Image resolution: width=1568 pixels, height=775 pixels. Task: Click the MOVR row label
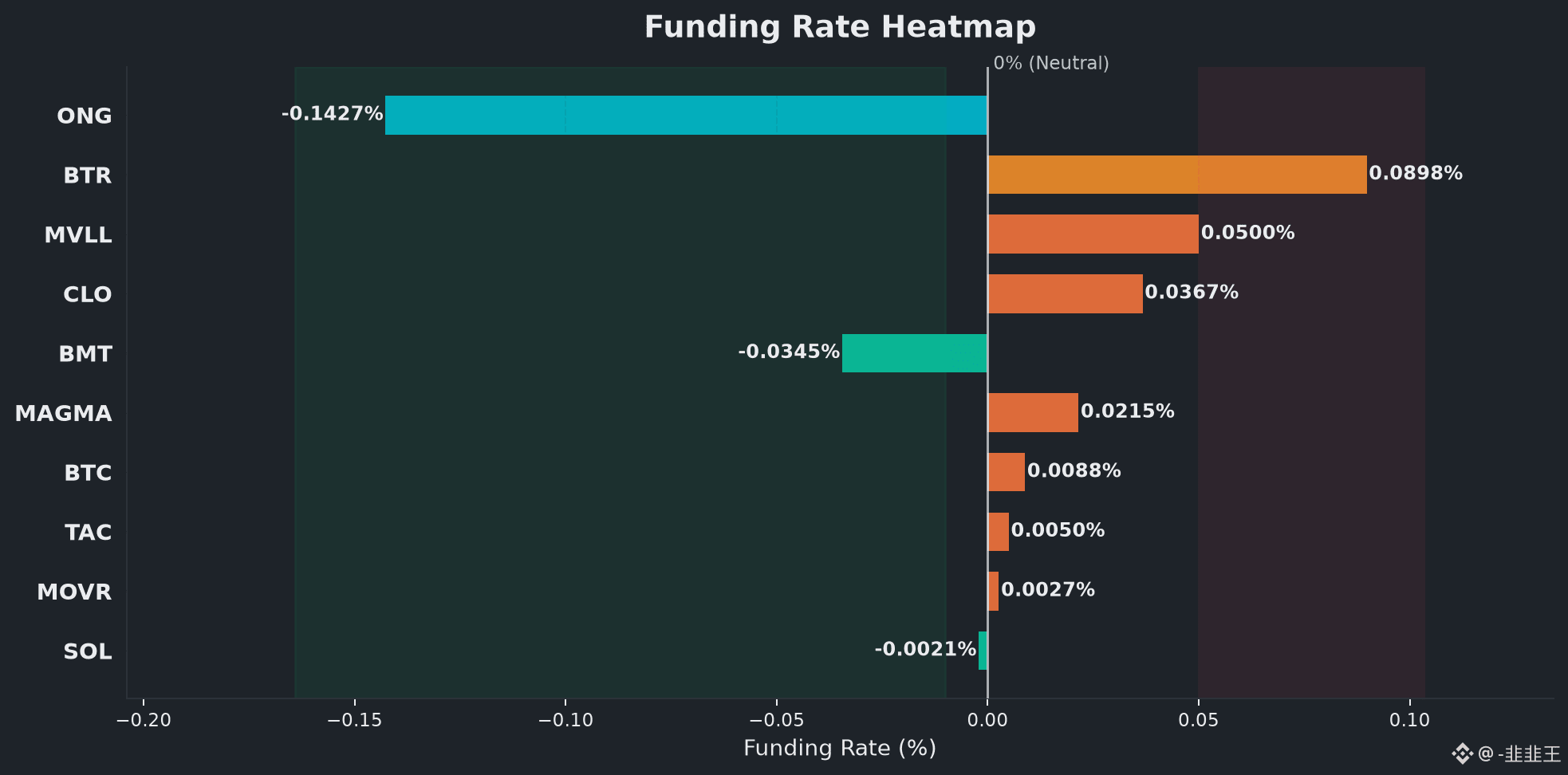(x=74, y=592)
